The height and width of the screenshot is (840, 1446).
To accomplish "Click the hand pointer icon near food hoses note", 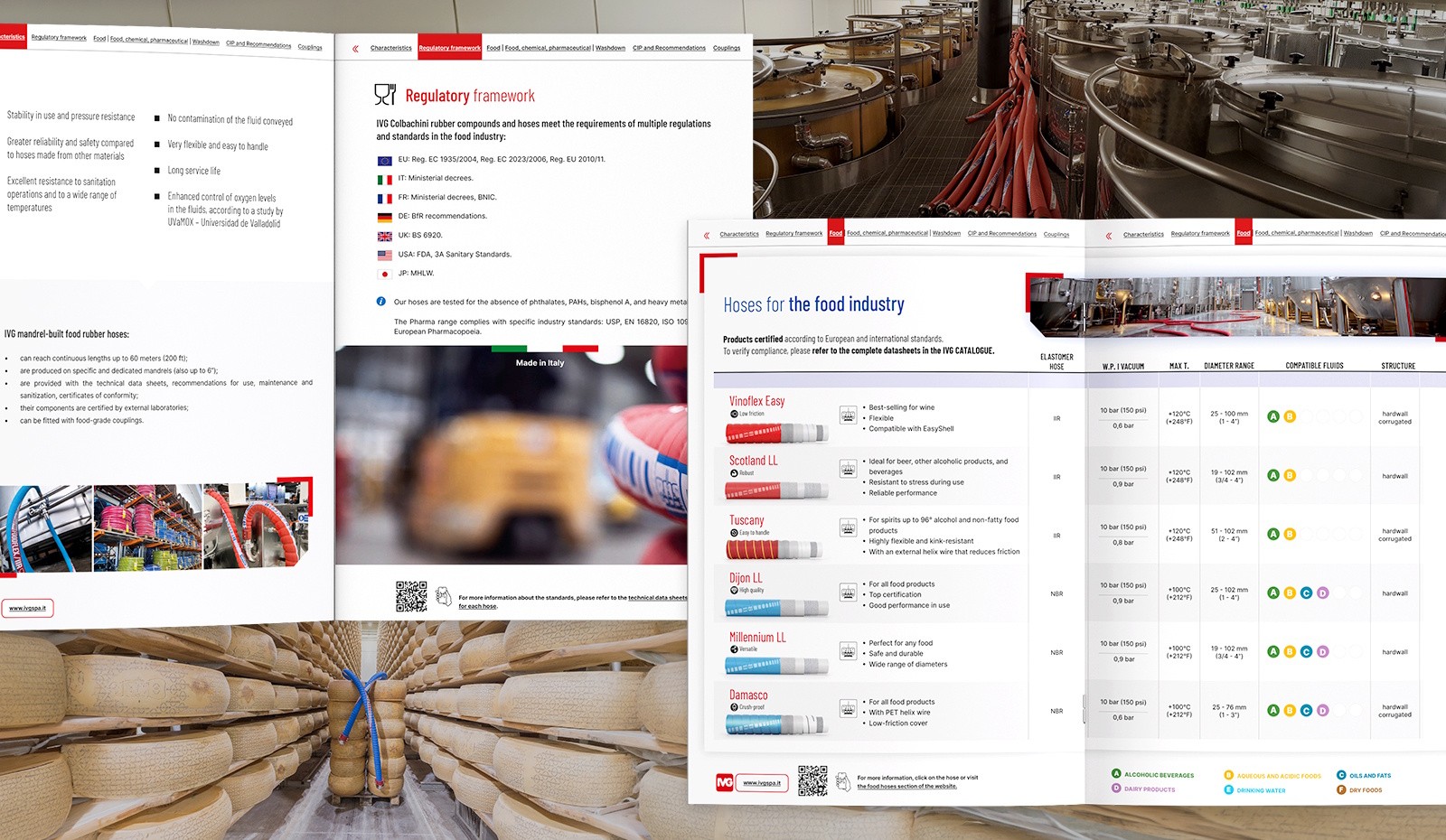I will click(x=842, y=781).
